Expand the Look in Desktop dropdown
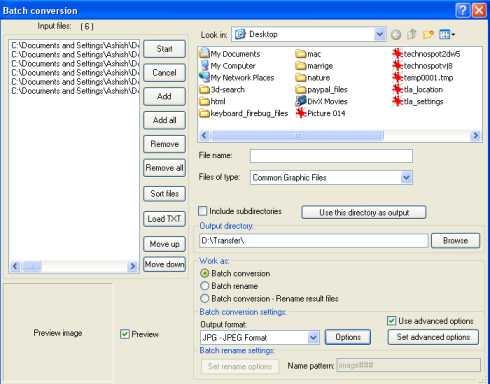This screenshot has width=490, height=384. click(380, 34)
